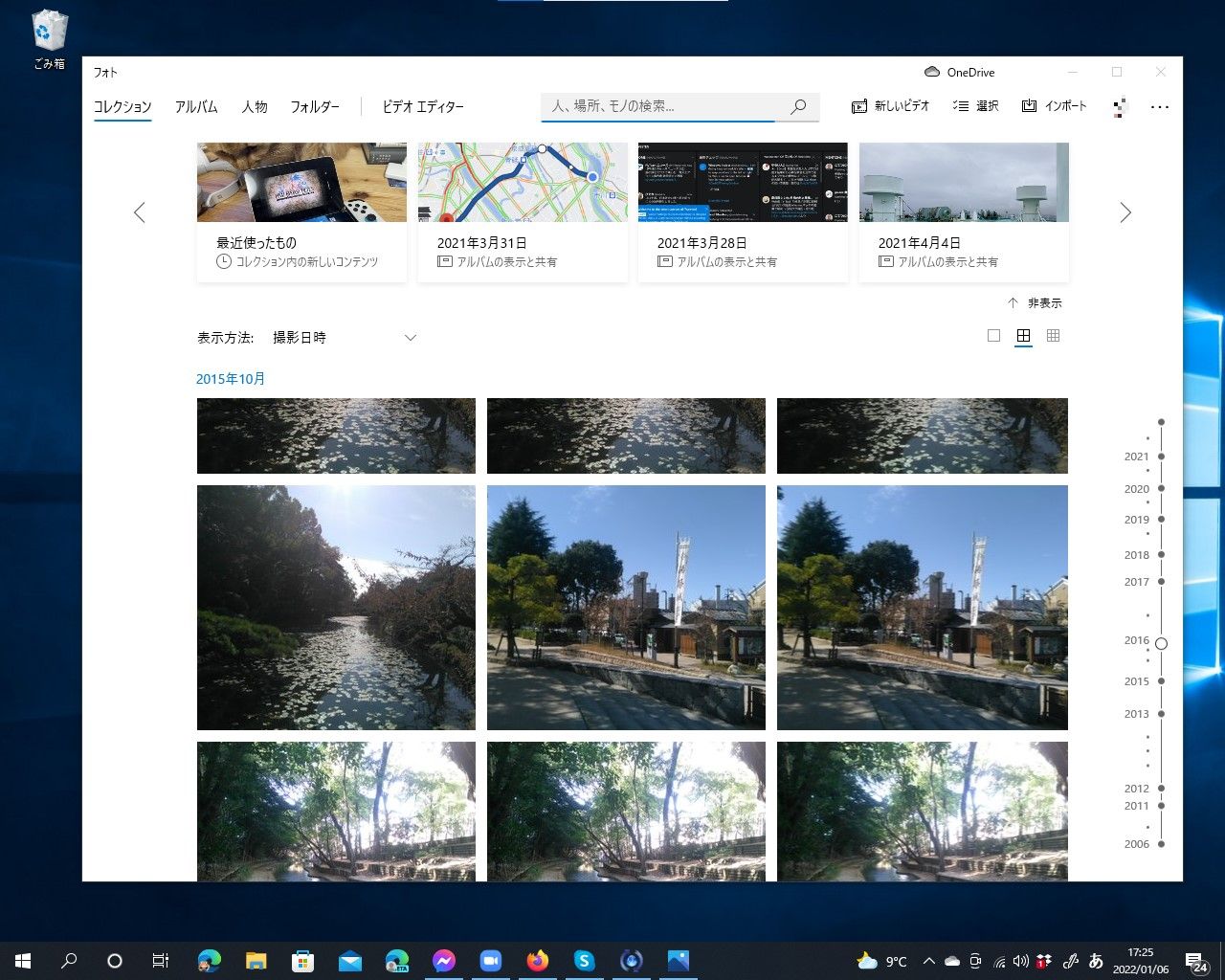Image resolution: width=1225 pixels, height=980 pixels.
Task: Switch to large single-column view toggle
Action: pos(993,335)
